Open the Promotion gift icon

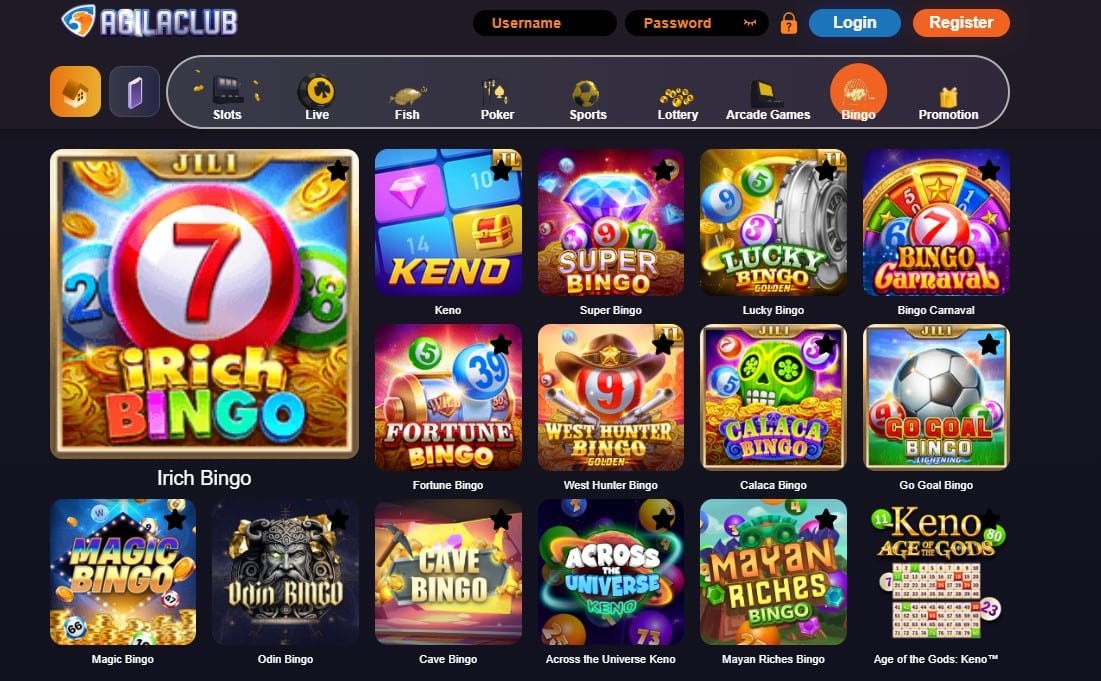(x=949, y=95)
